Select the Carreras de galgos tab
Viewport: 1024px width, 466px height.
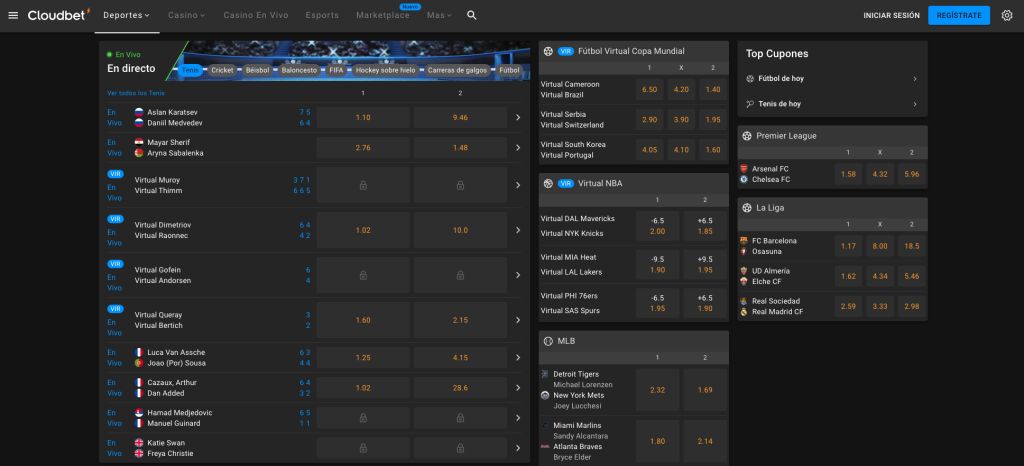tap(458, 70)
